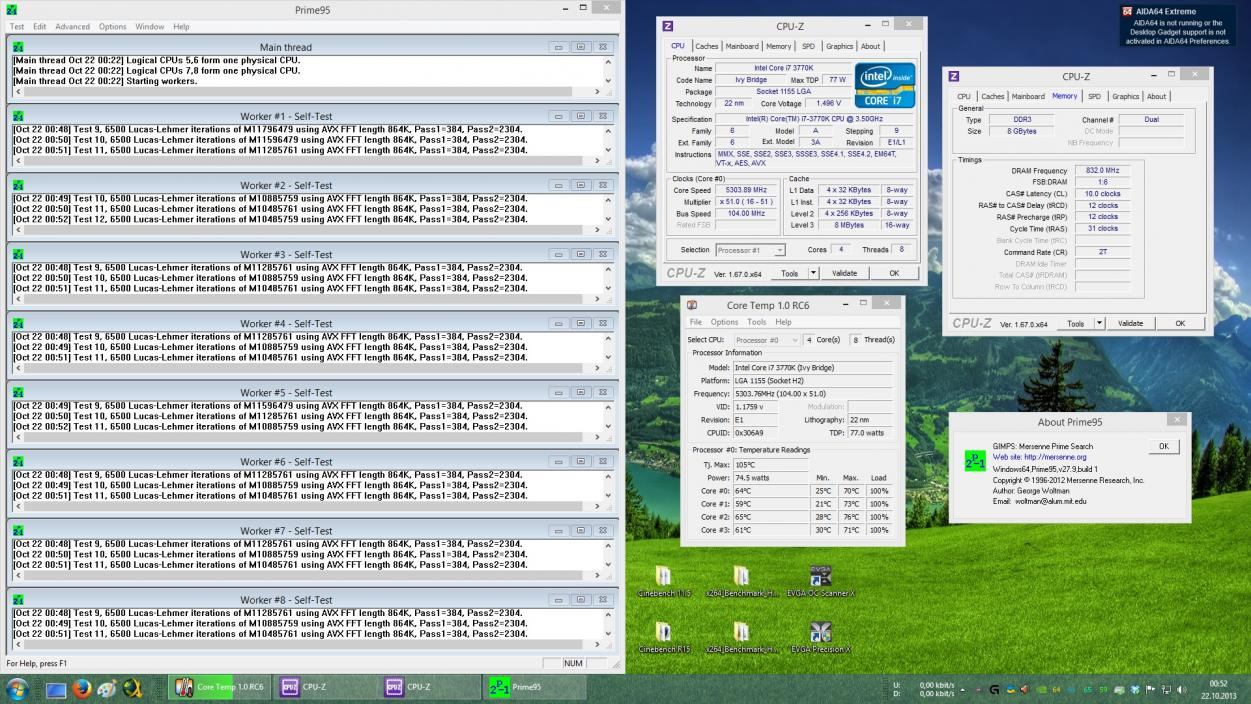Click the NUM indicator in Prime95 status bar
Screen dimensions: 1251x704
[573, 663]
